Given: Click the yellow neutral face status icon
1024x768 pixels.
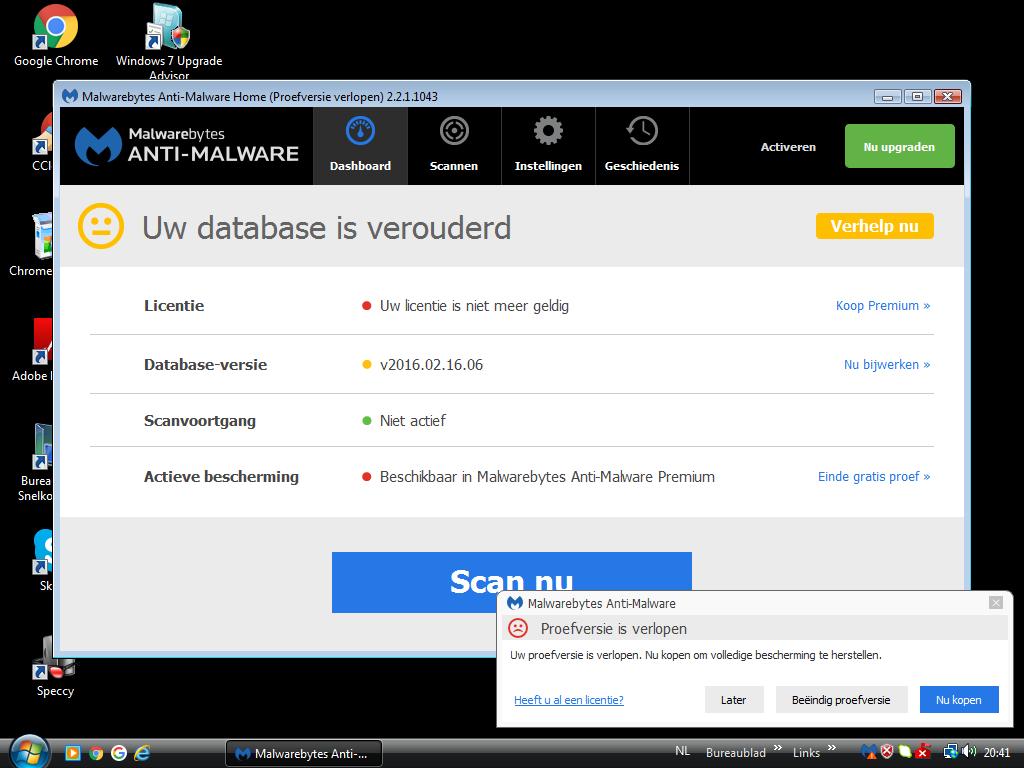Looking at the screenshot, I should (x=101, y=226).
